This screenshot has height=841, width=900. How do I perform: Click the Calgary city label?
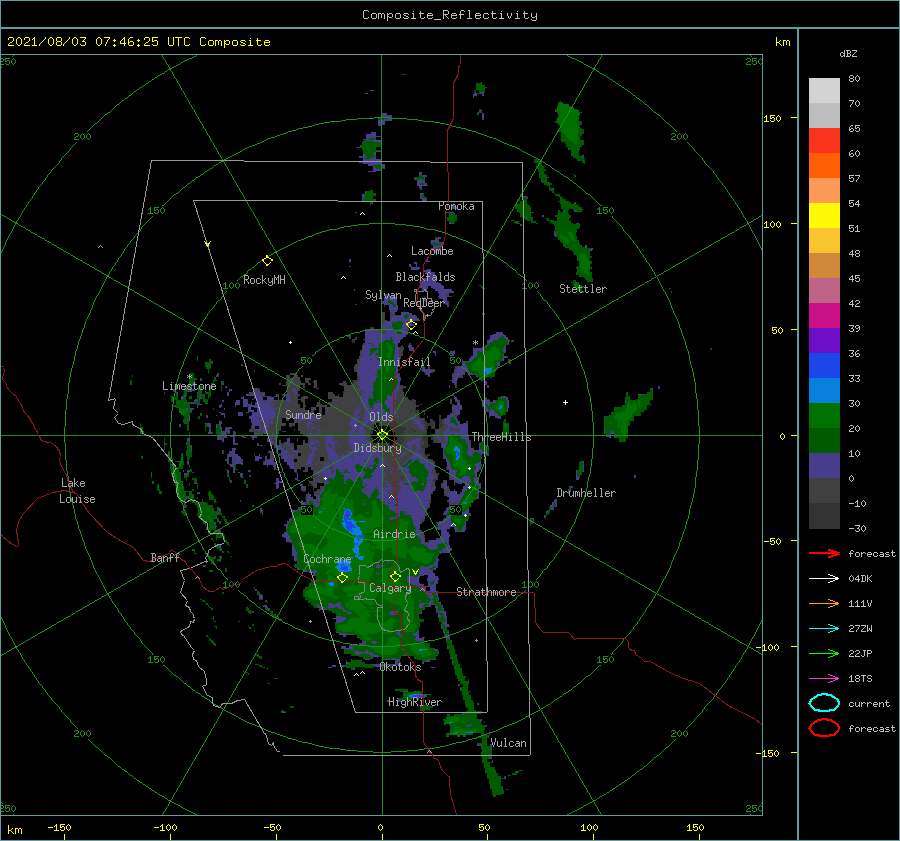pyautogui.click(x=390, y=588)
